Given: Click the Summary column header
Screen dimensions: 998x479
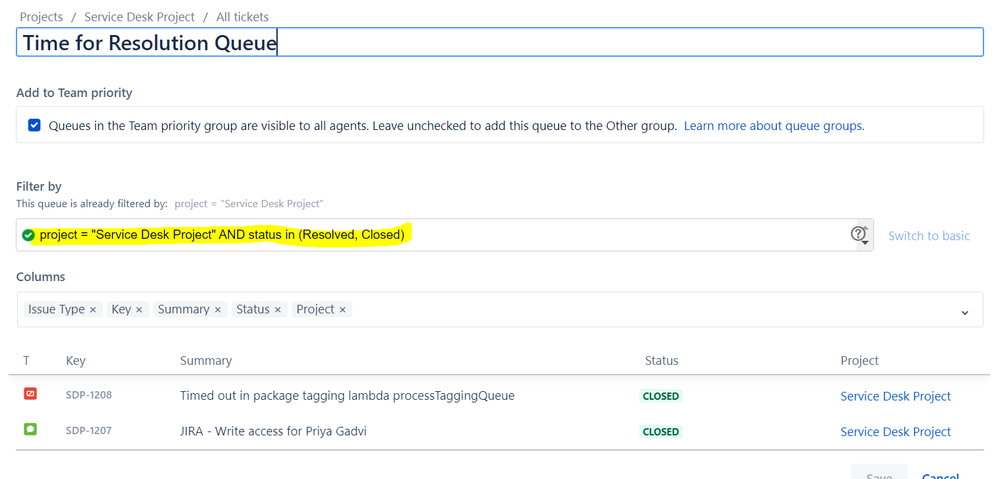Looking at the screenshot, I should pos(206,361).
